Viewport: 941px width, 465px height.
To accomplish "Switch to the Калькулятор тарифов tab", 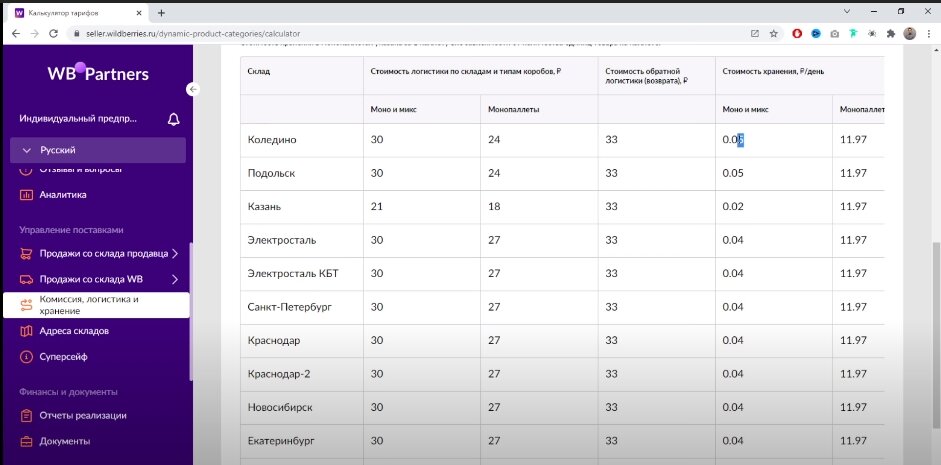I will (78, 13).
